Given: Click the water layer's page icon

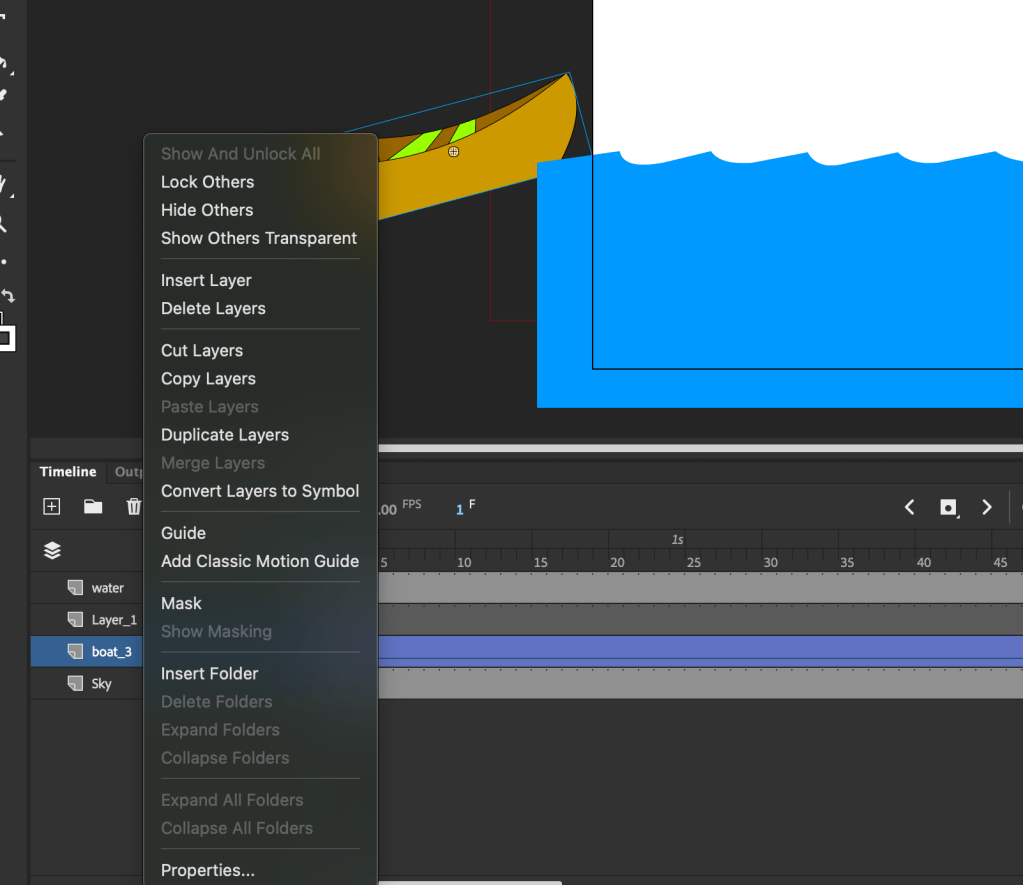Looking at the screenshot, I should [75, 588].
